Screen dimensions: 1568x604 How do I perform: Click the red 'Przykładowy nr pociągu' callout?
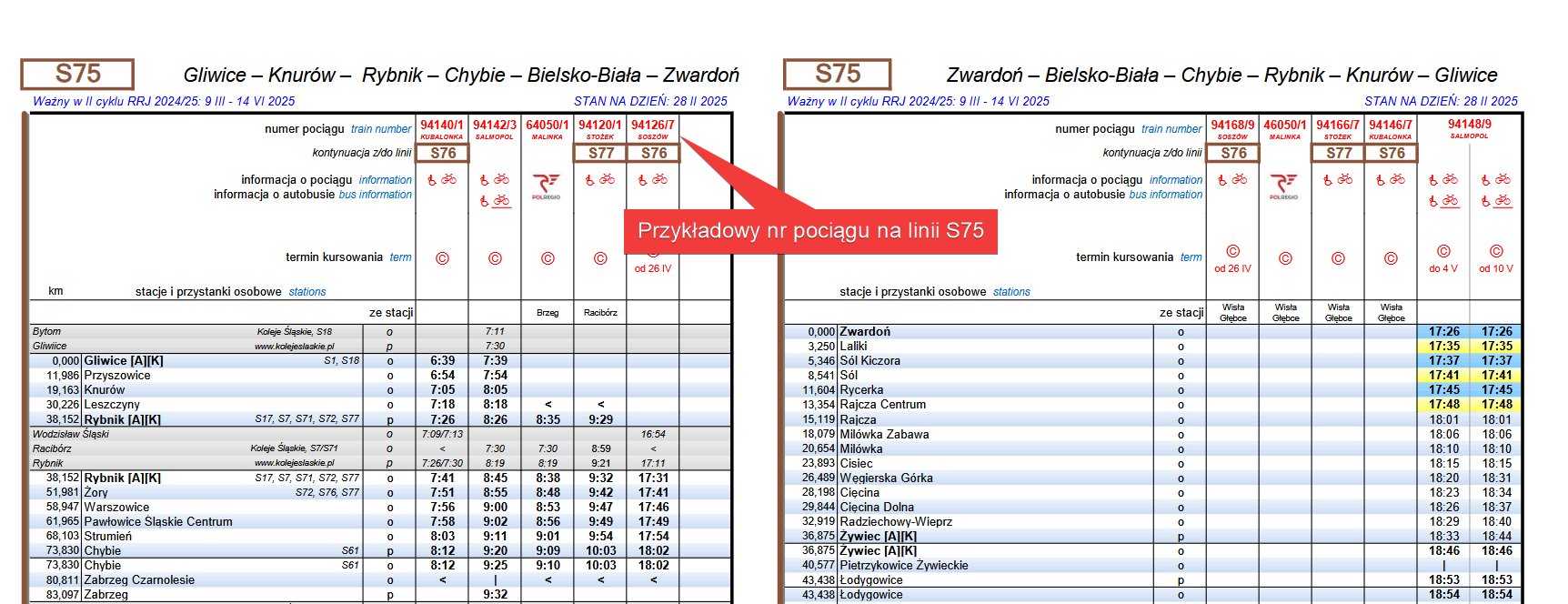click(x=810, y=231)
